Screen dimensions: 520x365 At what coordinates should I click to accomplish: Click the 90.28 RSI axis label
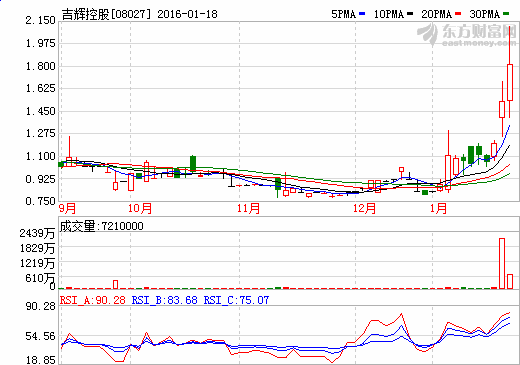coord(40,306)
